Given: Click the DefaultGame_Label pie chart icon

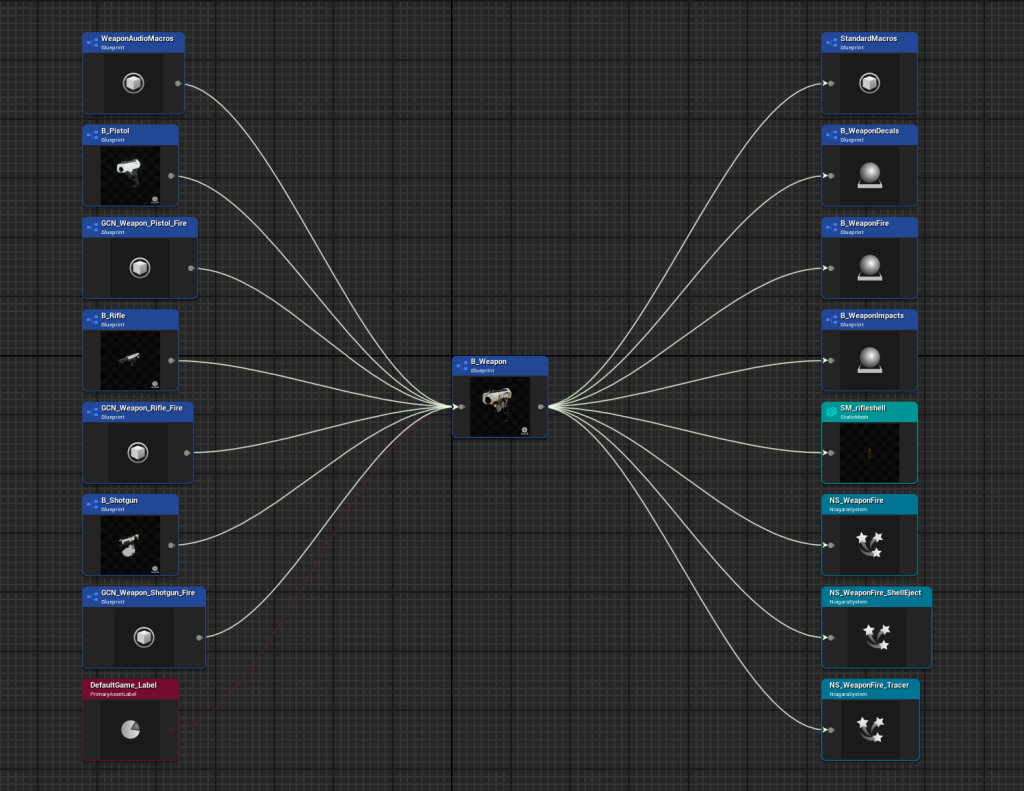Looking at the screenshot, I should pos(130,730).
